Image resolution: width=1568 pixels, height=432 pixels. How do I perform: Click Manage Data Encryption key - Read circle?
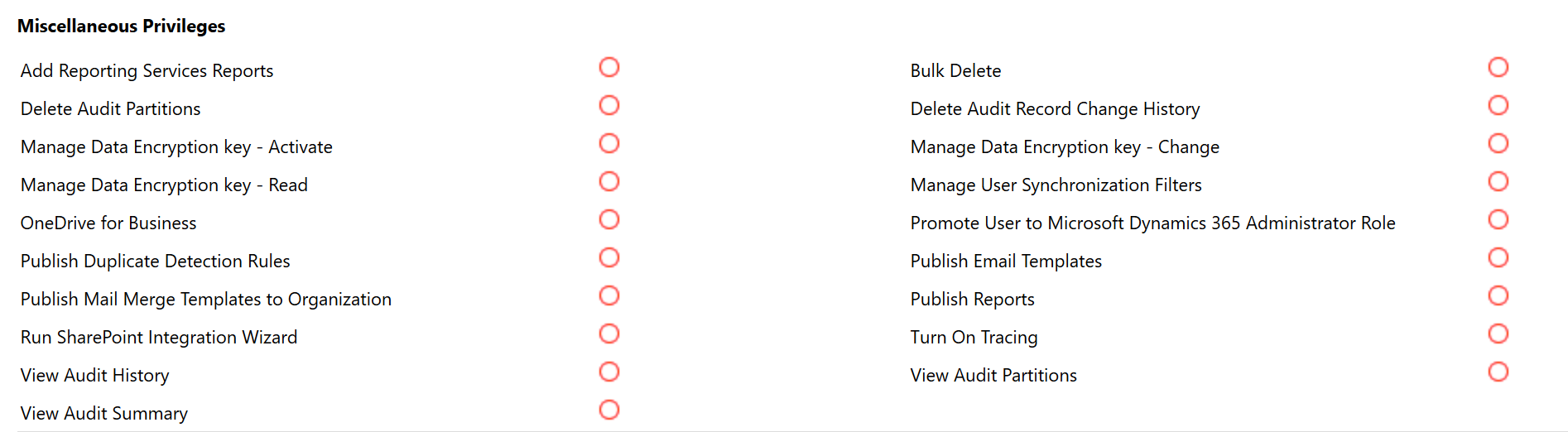click(609, 181)
